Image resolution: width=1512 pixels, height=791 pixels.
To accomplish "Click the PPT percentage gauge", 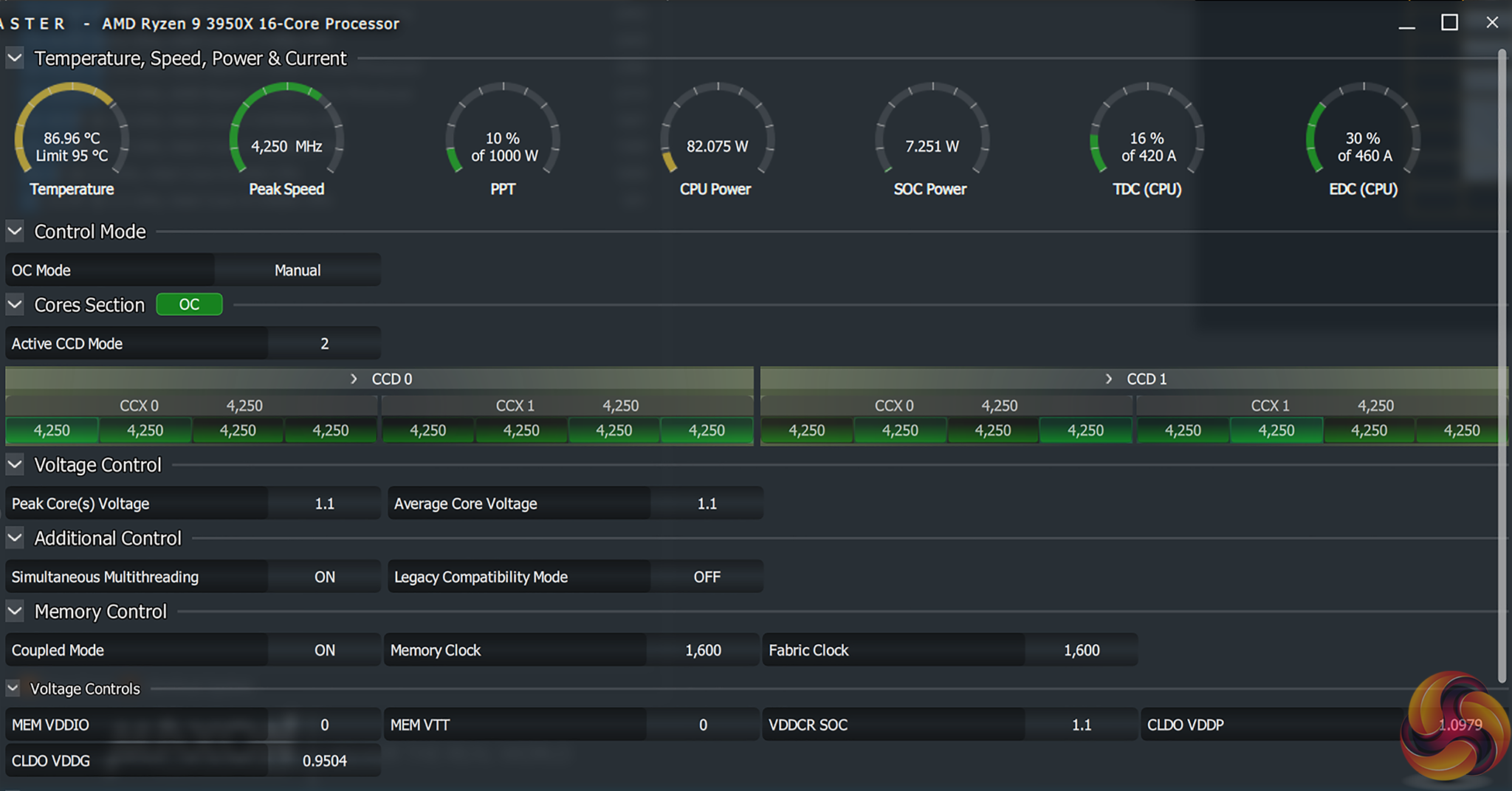I will point(503,133).
